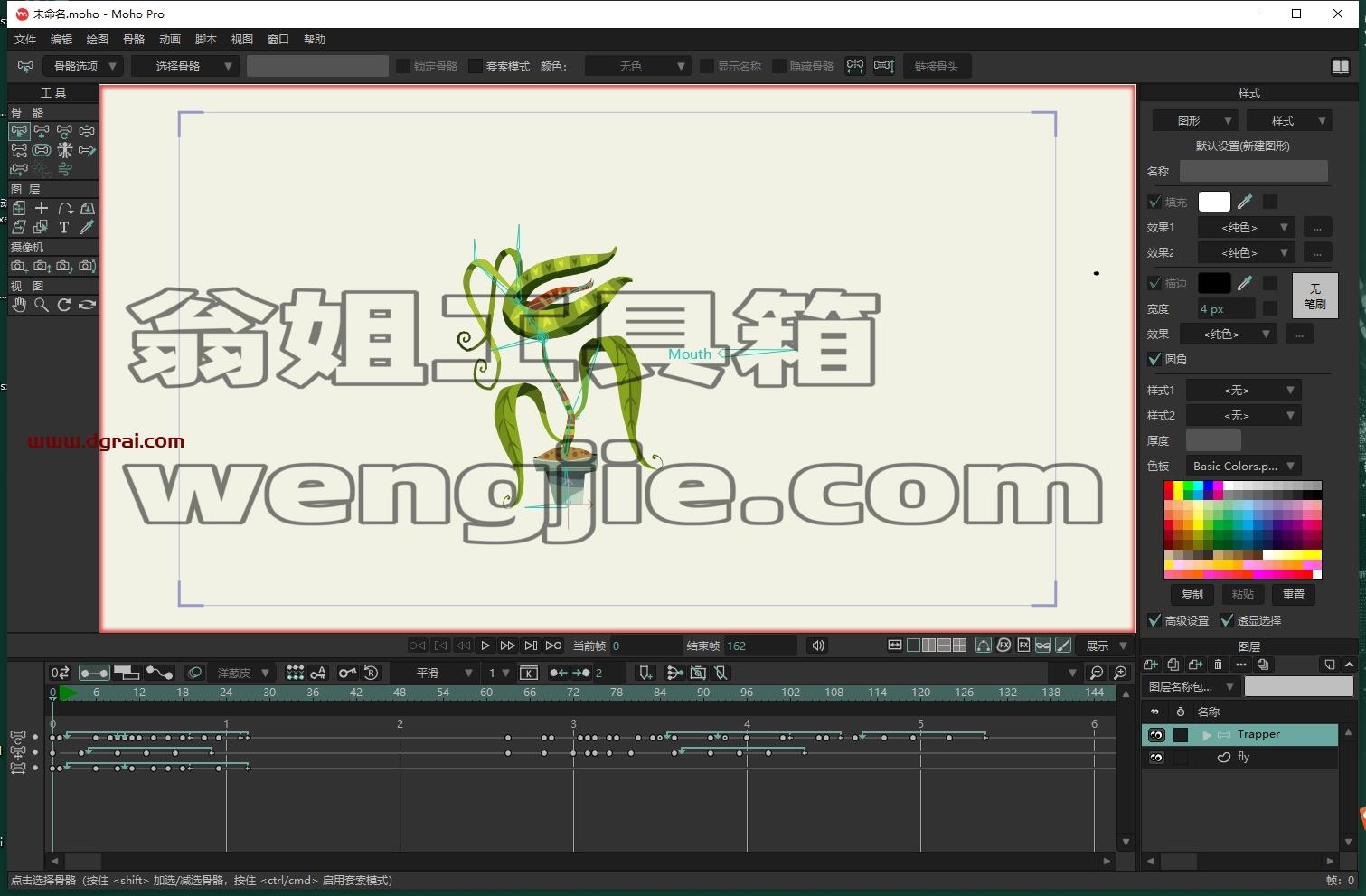Zoom in the timeline
The width and height of the screenshot is (1366, 896).
pos(1120,673)
